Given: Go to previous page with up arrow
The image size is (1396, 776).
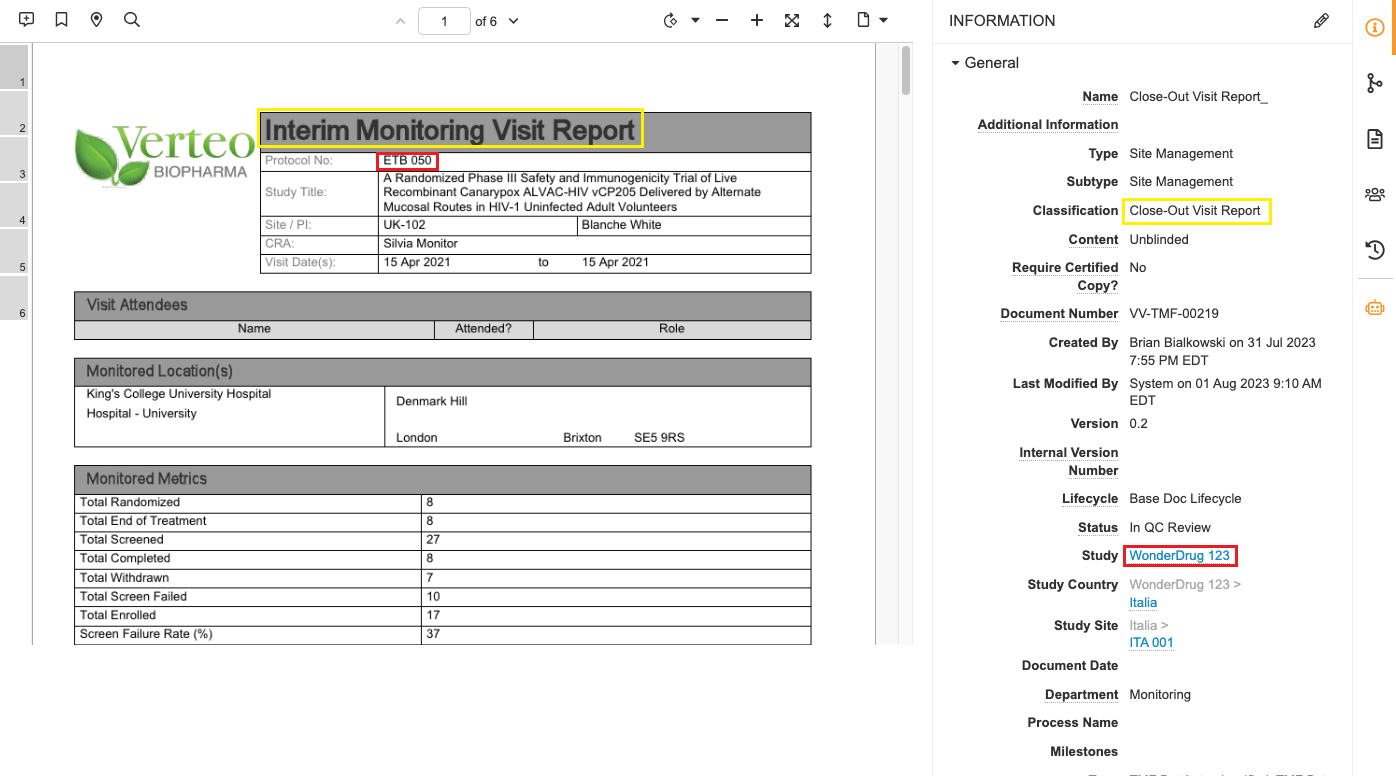Looking at the screenshot, I should [x=400, y=21].
